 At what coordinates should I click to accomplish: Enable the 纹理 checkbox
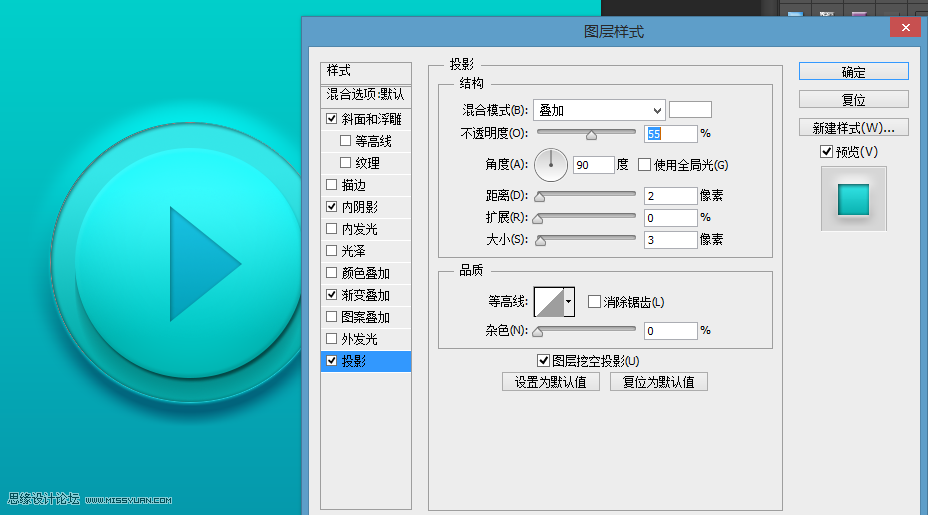click(346, 163)
